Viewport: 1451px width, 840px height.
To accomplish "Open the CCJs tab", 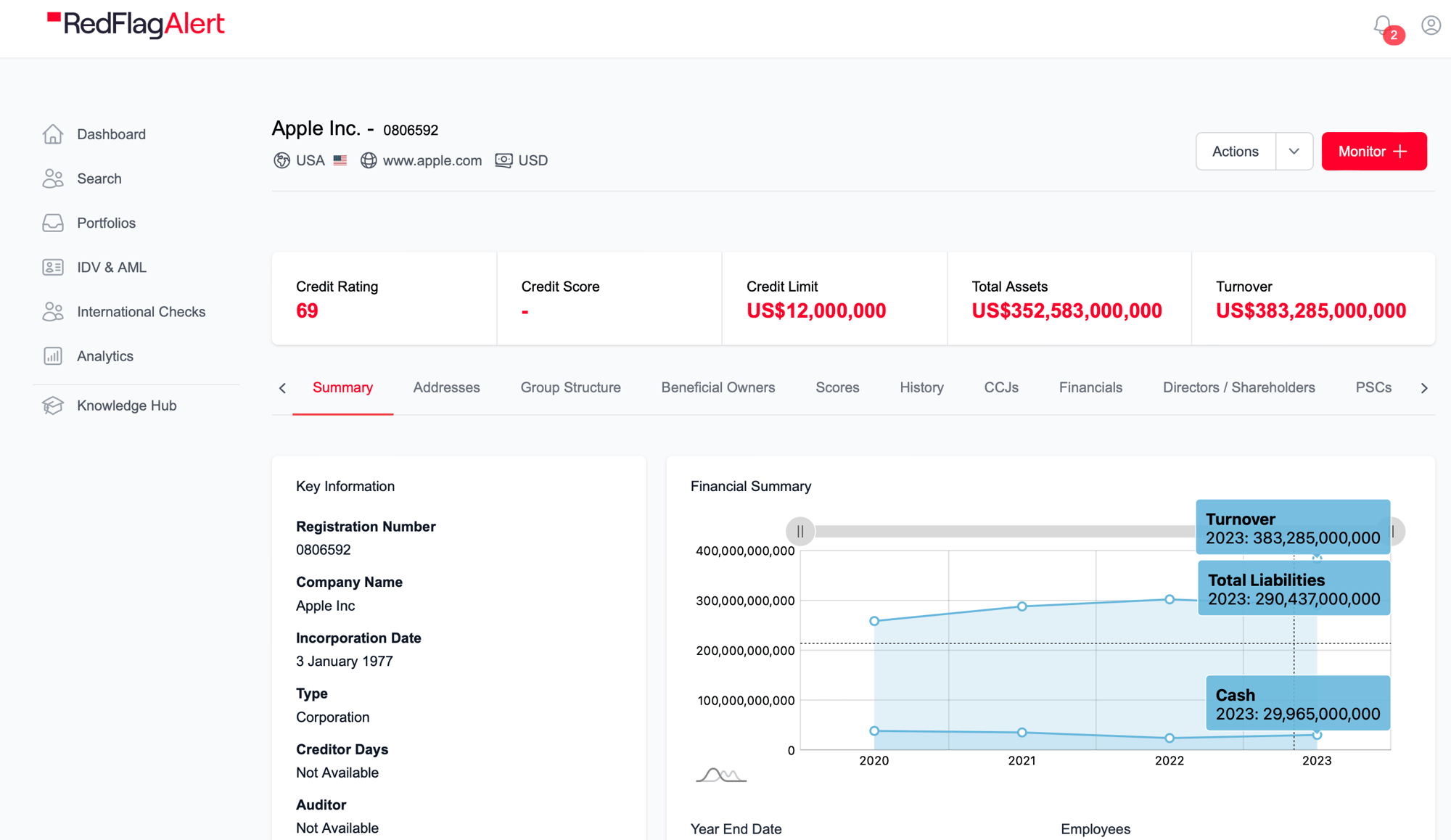I will [x=1001, y=387].
